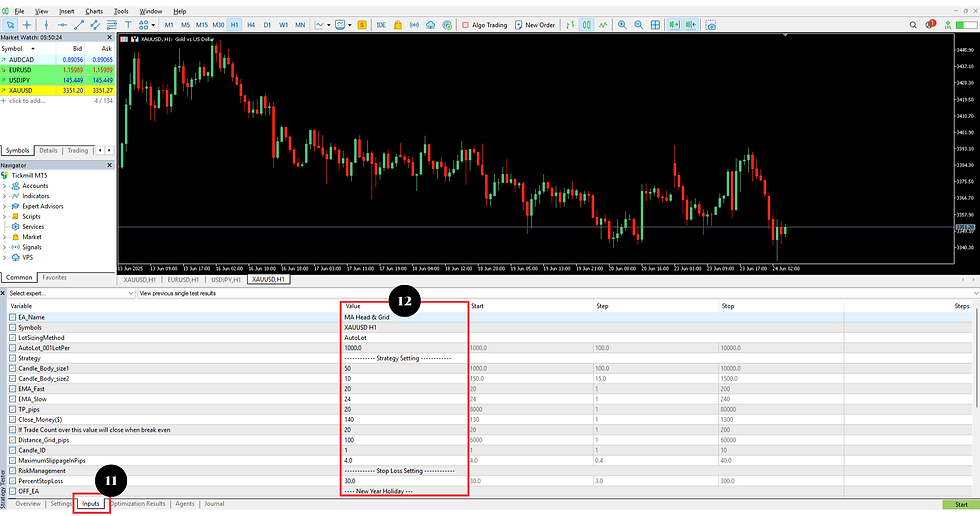The image size is (980, 516).
Task: Select the Fibonacci retracement tool
Action: point(111,25)
